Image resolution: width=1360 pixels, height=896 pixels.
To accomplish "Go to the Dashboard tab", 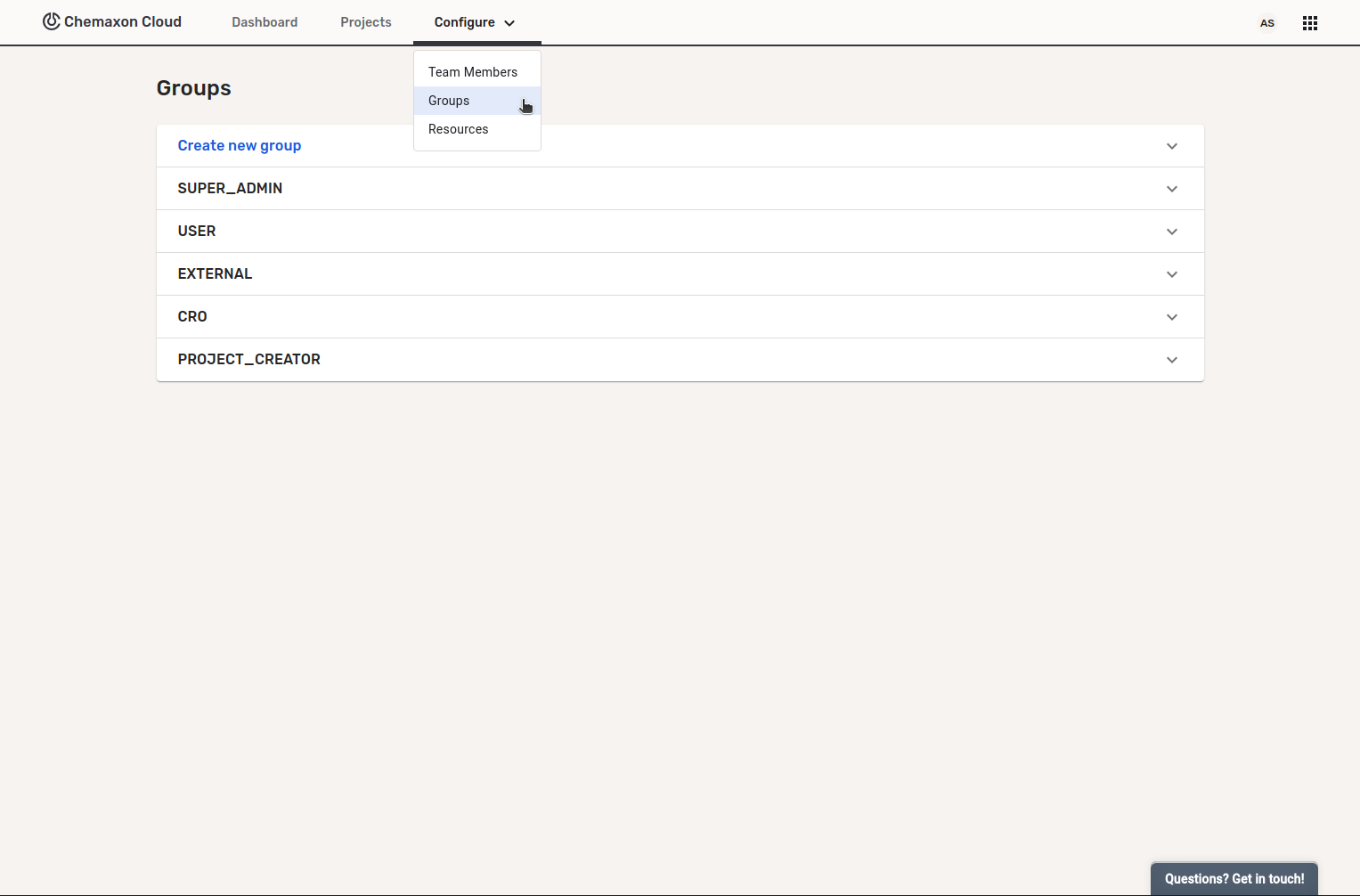I will coord(265,22).
